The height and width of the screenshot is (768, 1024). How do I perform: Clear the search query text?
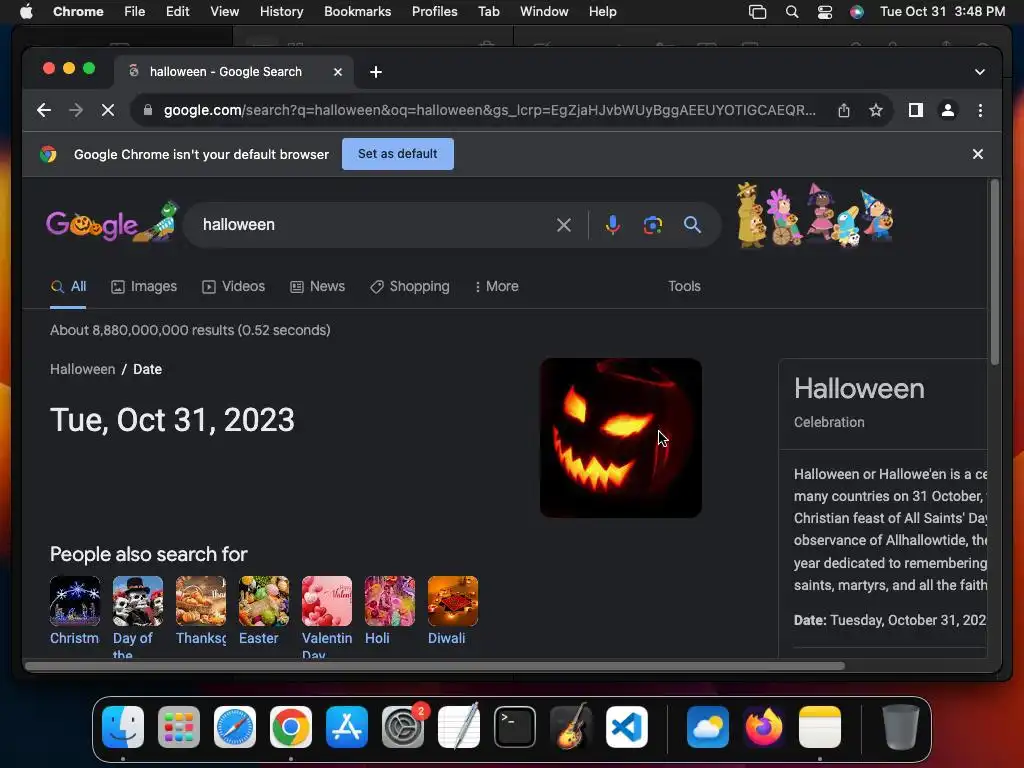[564, 225]
